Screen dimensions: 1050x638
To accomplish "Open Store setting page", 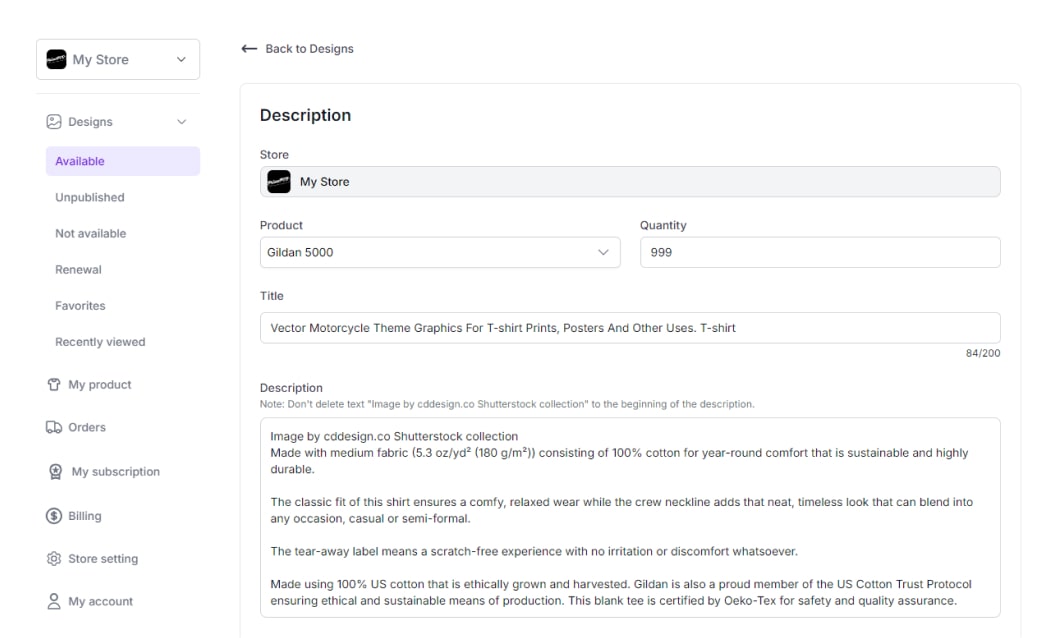I will tap(103, 559).
